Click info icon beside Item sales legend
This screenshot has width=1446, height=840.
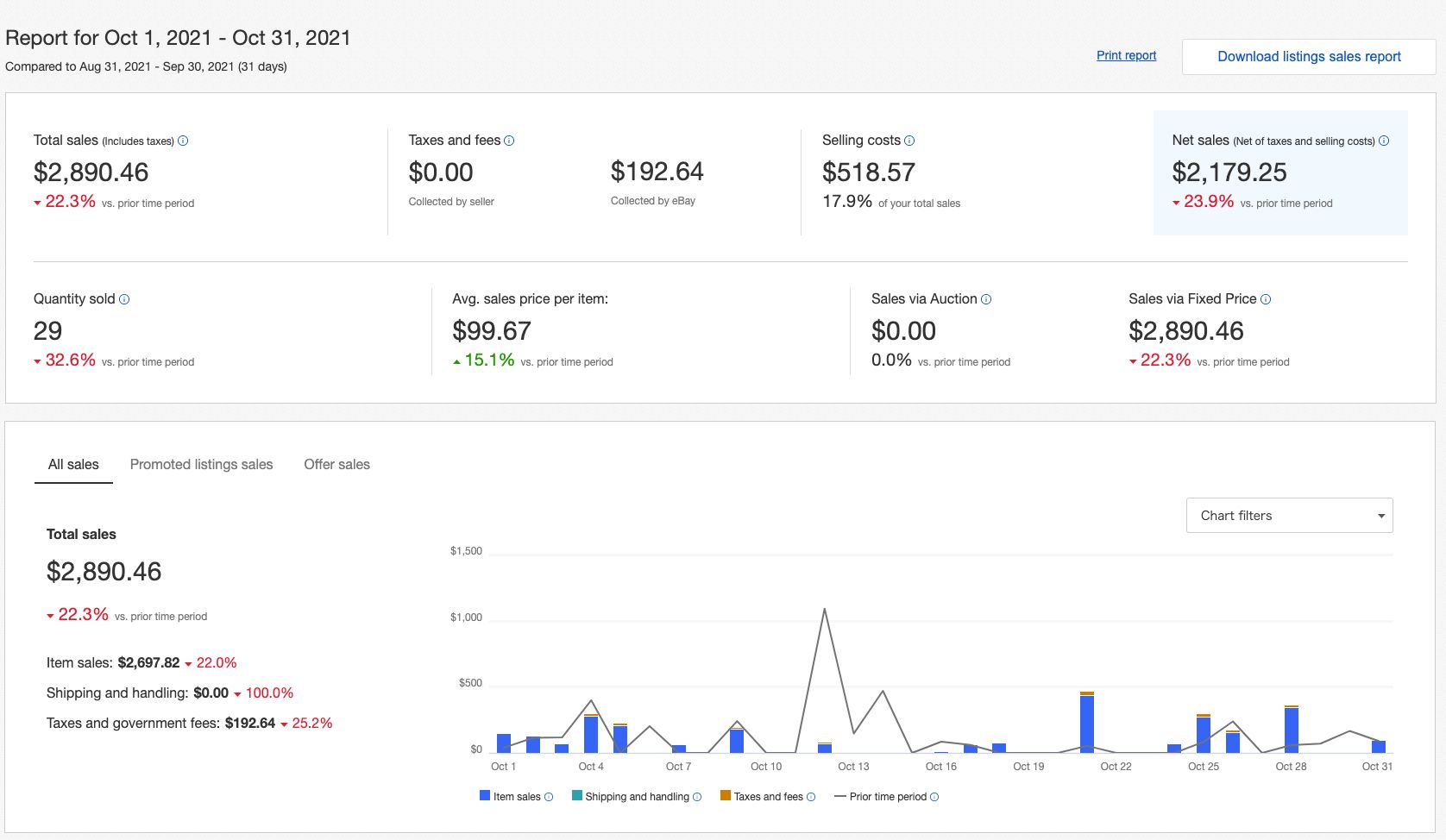[549, 797]
